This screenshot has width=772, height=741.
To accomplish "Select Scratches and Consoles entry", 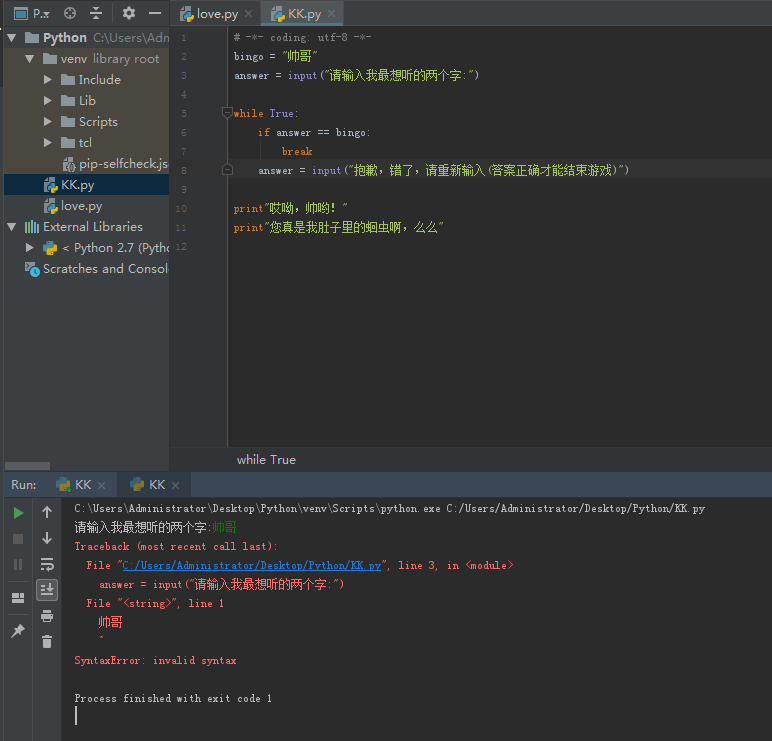I will click(96, 269).
